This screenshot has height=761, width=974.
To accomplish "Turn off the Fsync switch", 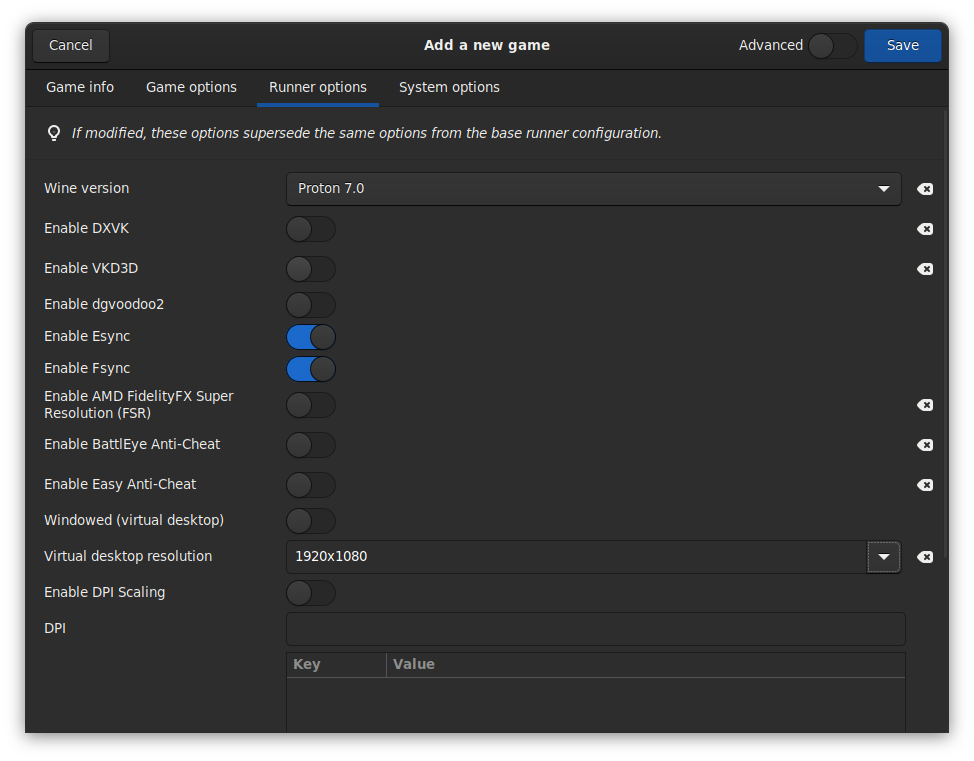I will (311, 369).
